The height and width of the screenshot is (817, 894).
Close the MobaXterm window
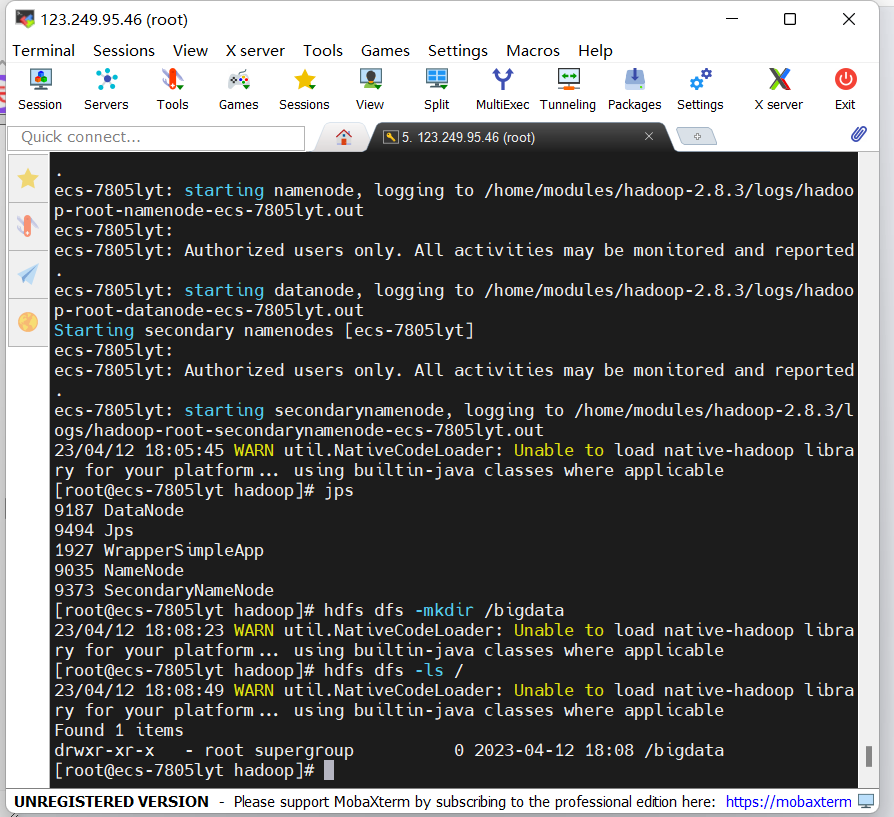pos(848,19)
